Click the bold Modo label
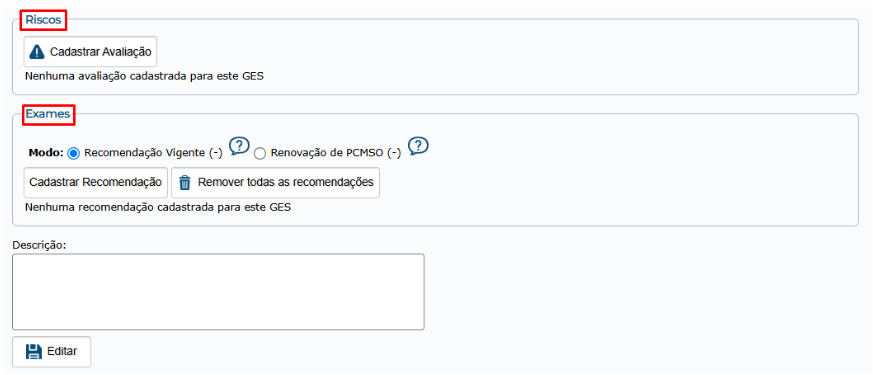The width and height of the screenshot is (873, 375). [x=46, y=154]
